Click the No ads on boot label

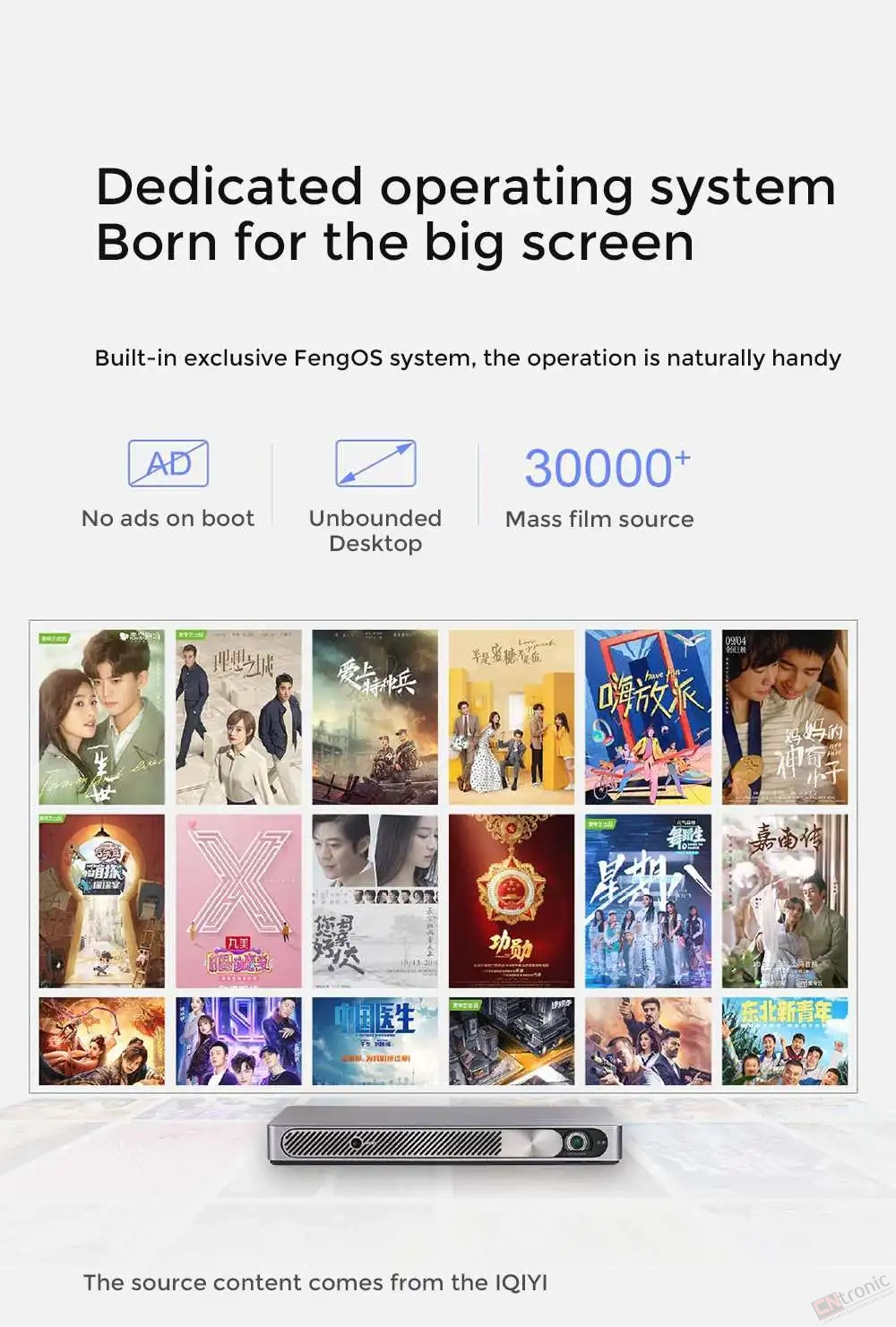click(168, 518)
